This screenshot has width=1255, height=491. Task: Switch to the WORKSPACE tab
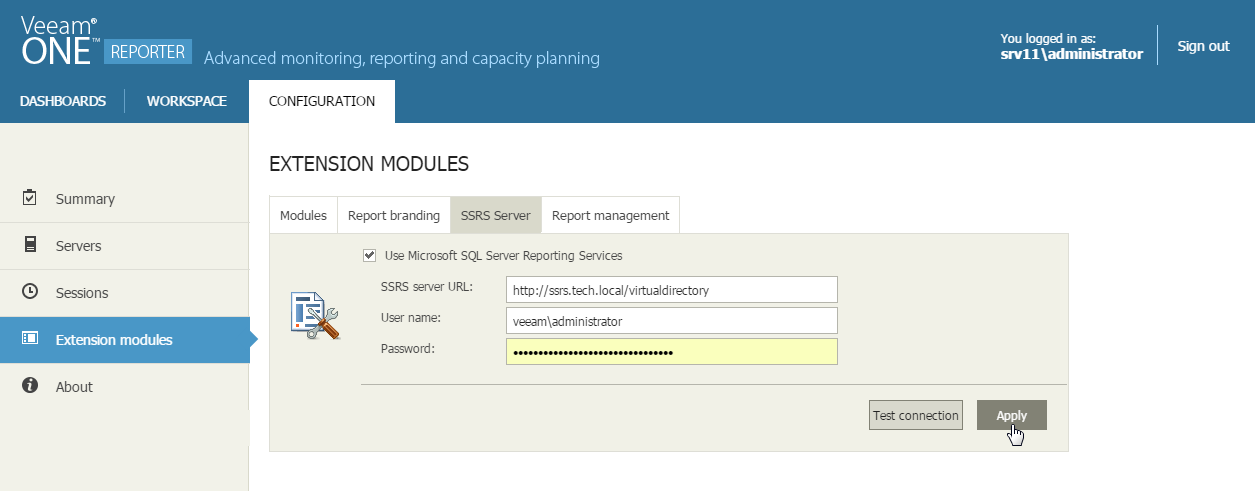tap(187, 101)
